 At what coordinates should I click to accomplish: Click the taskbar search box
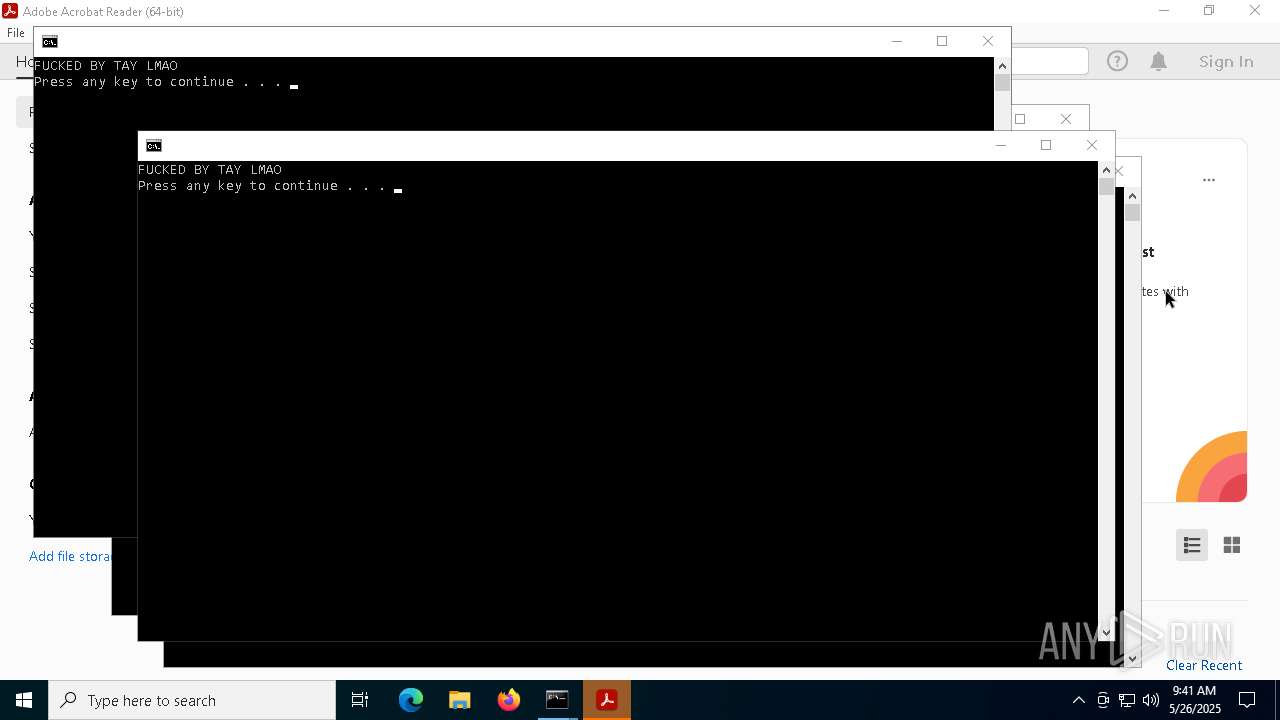coord(192,700)
